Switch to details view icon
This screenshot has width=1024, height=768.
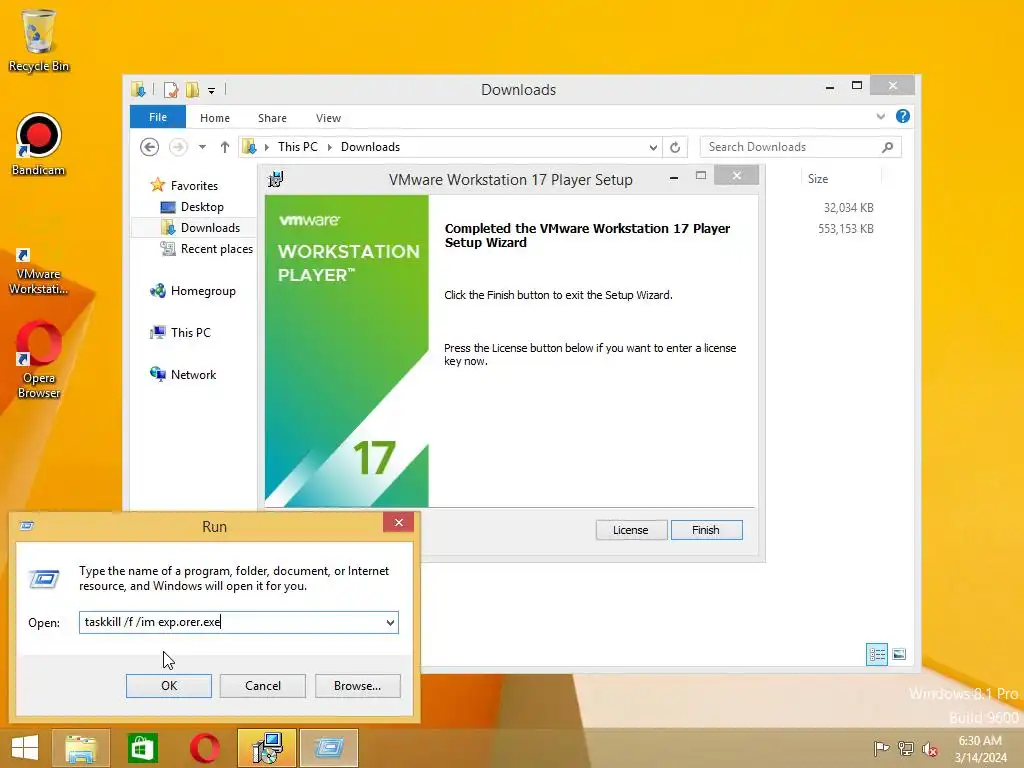point(876,654)
